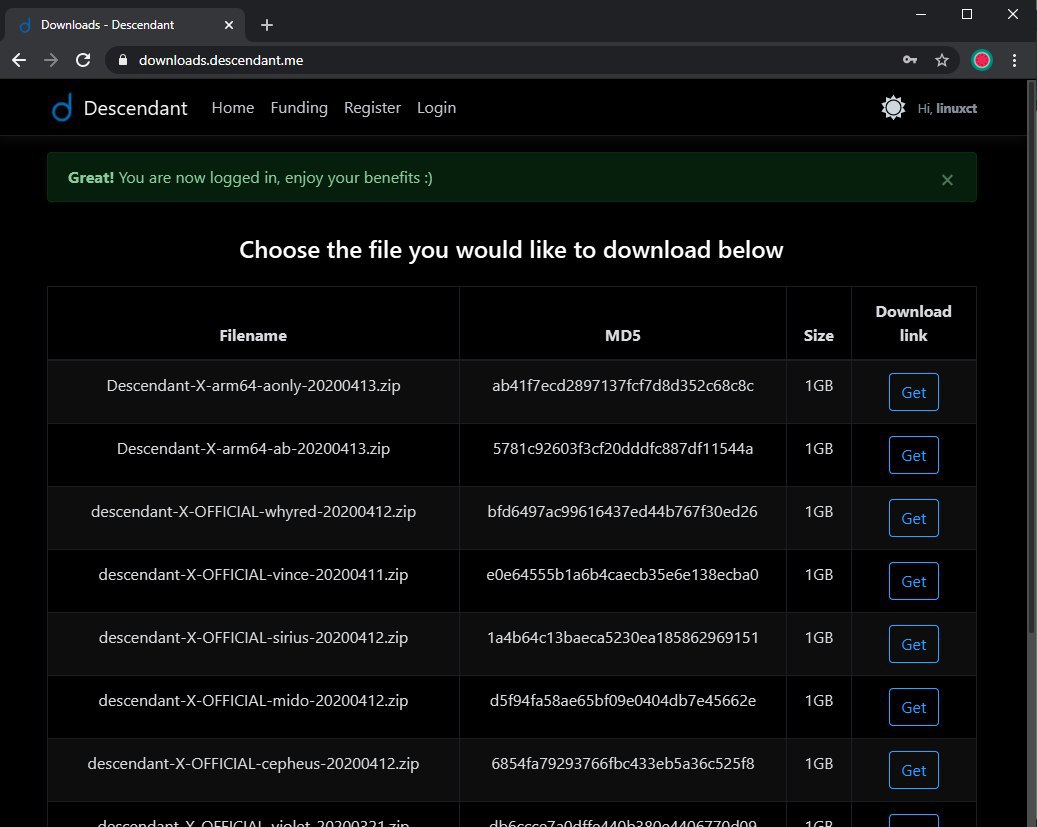
Task: Open the Home nav link
Action: point(233,108)
